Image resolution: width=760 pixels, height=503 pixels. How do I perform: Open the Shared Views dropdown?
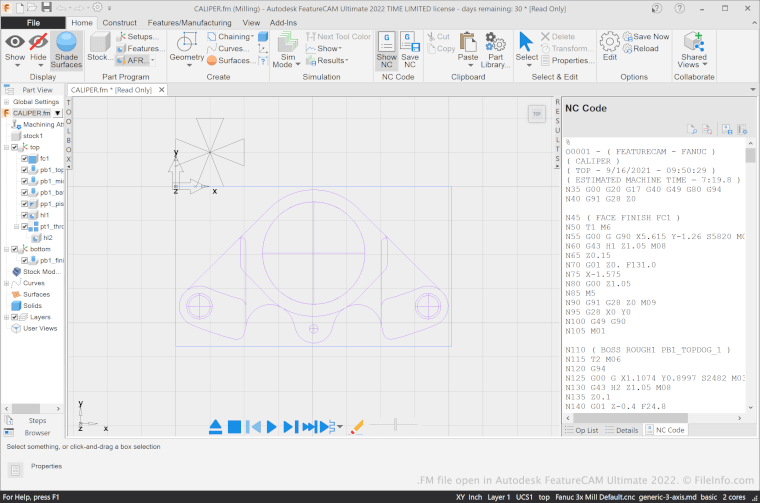[693, 60]
